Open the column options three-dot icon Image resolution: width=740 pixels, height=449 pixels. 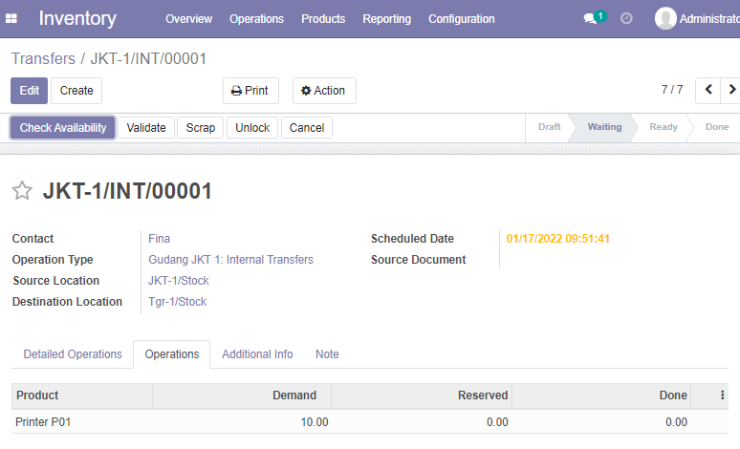coord(722,395)
